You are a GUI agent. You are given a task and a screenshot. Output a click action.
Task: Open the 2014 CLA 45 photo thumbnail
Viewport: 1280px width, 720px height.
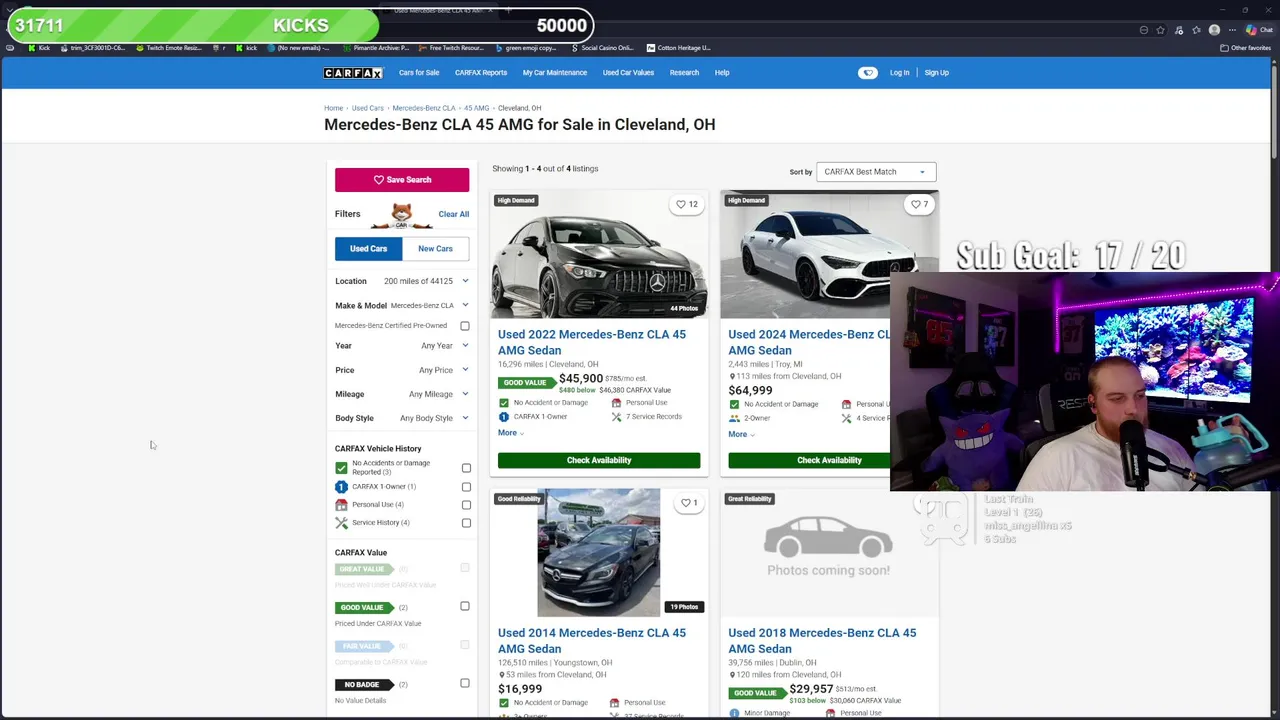click(x=598, y=552)
